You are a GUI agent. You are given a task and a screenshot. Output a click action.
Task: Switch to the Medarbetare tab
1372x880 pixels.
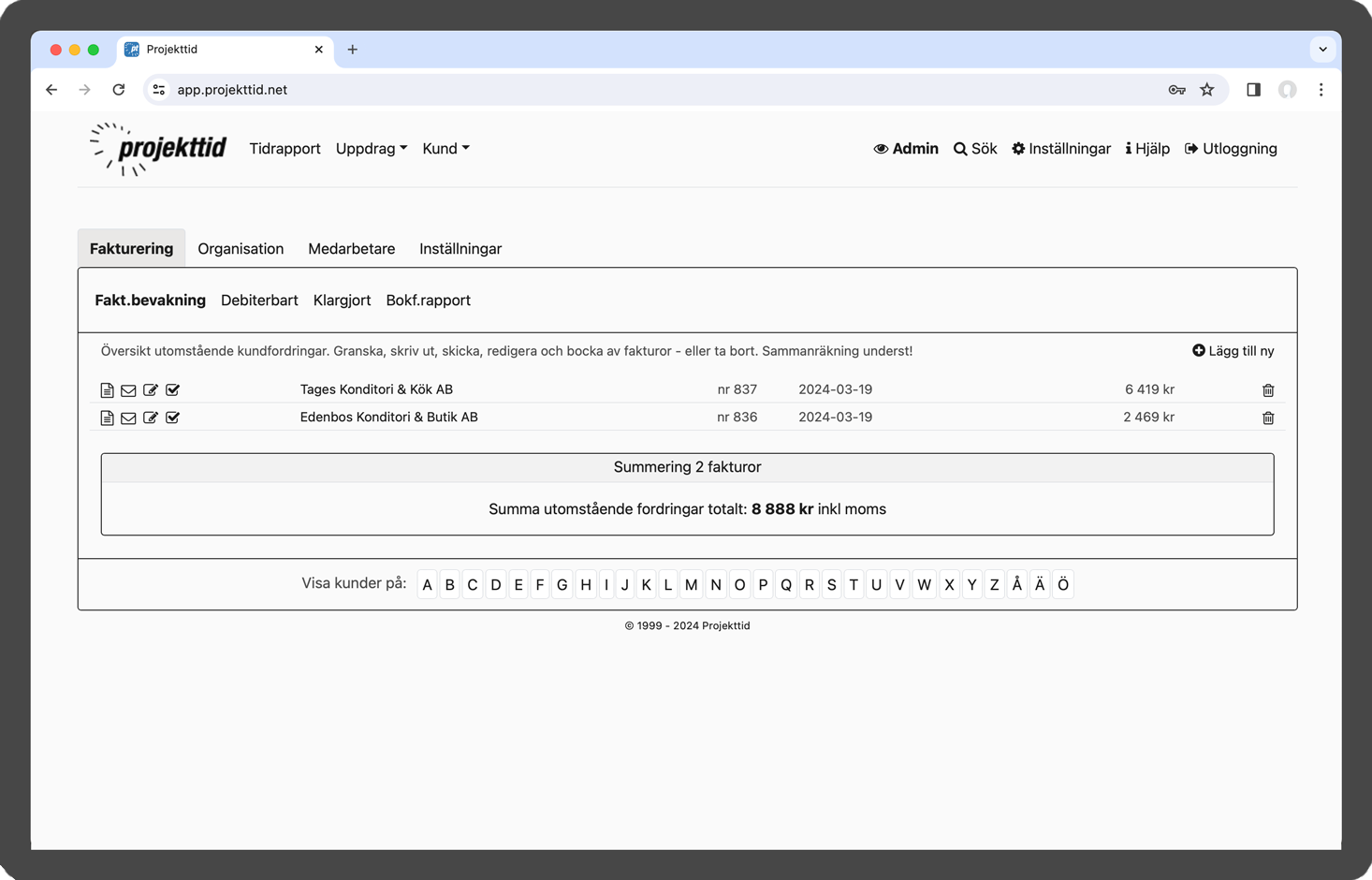[x=351, y=249]
